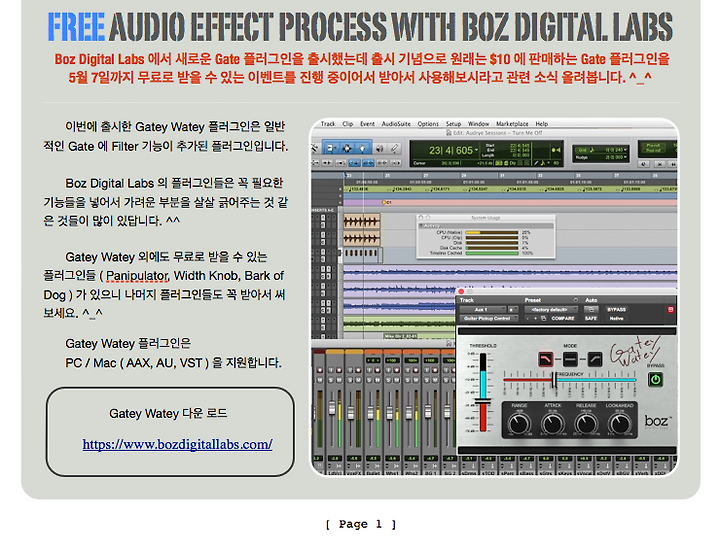This screenshot has width=720, height=547.
Task: Click the automation enable icon under Auto
Action: coord(591,310)
